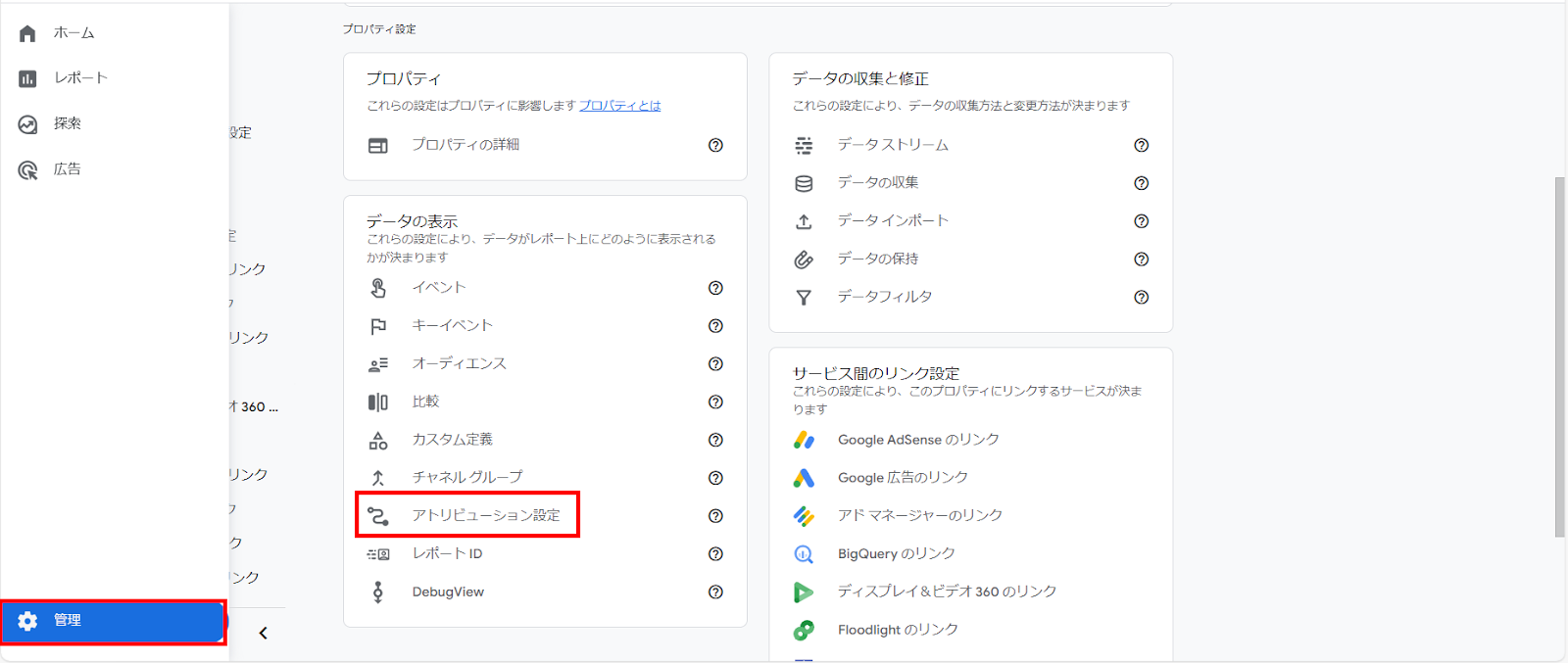Click the データストリーム icon
This screenshot has width=1568, height=663.
pyautogui.click(x=804, y=146)
